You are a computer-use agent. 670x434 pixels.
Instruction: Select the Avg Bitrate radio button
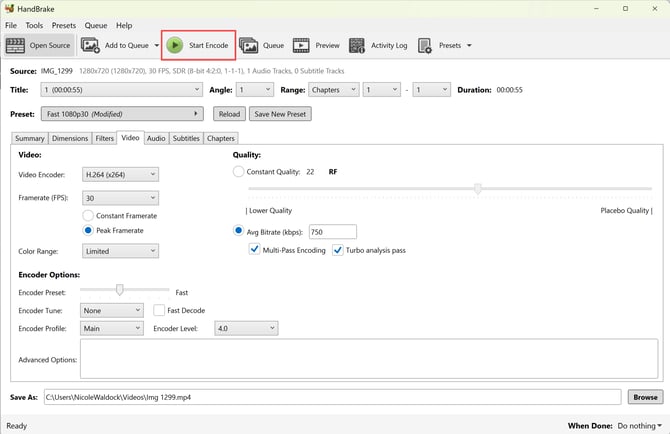pos(238,231)
